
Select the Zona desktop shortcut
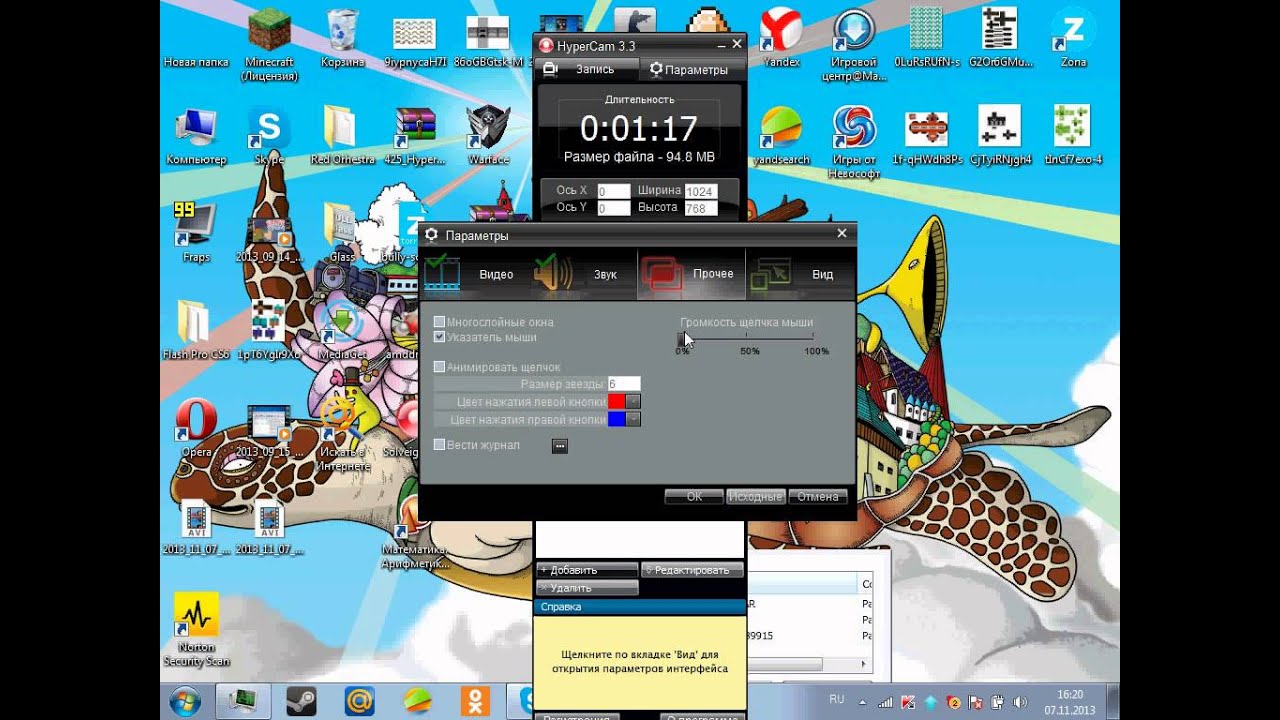(x=1073, y=38)
